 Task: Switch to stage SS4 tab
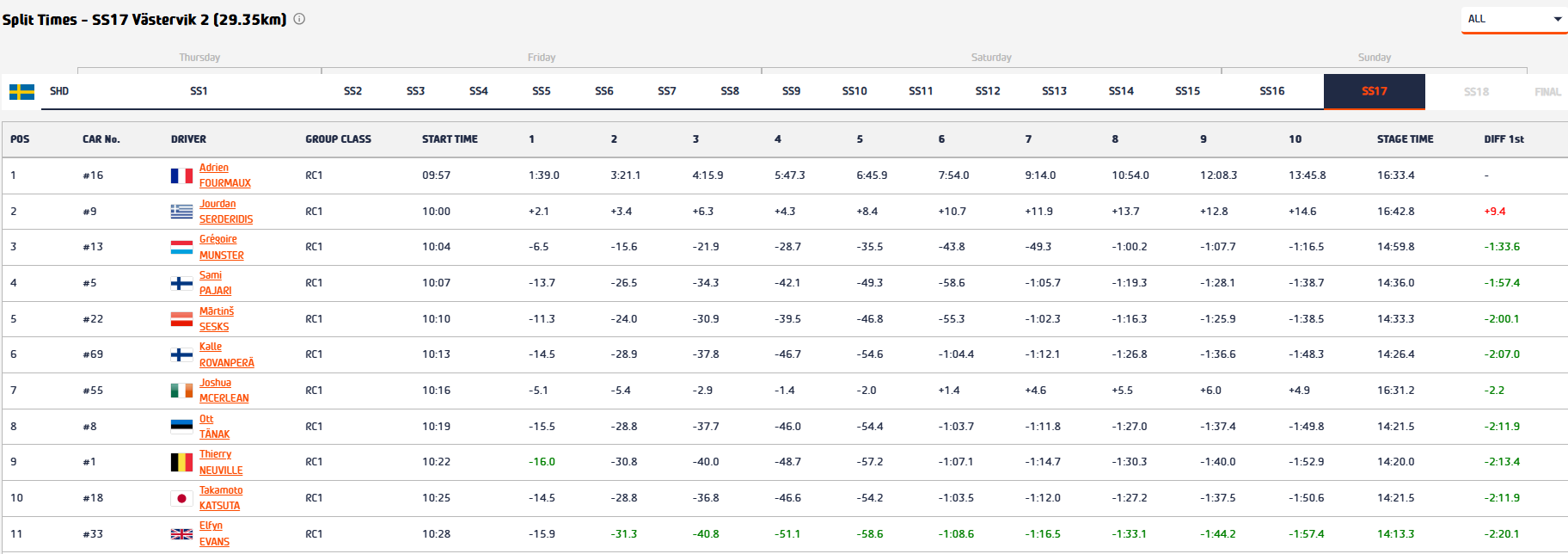click(479, 91)
